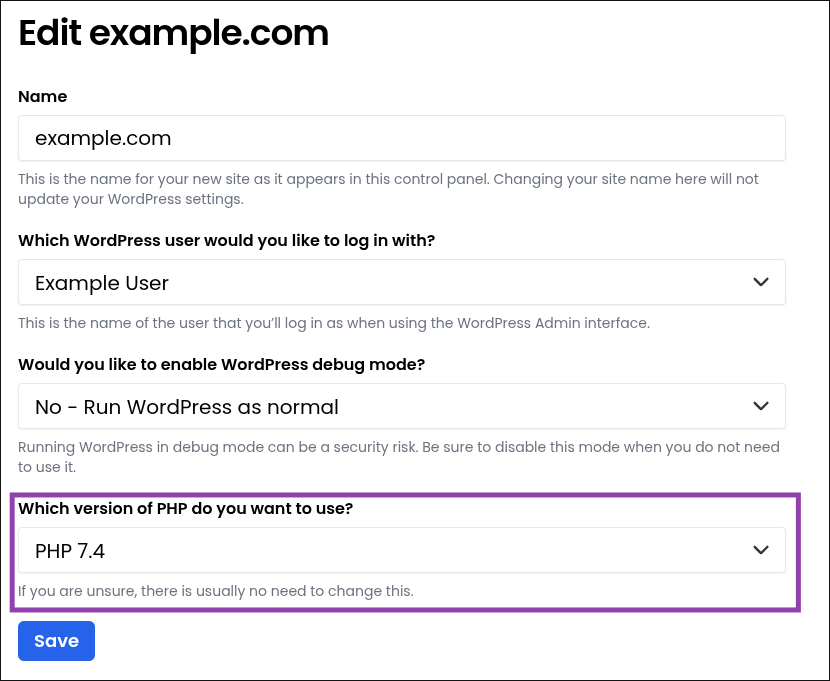Click the "Which version of PHP" label
This screenshot has width=830, height=681.
(x=186, y=508)
